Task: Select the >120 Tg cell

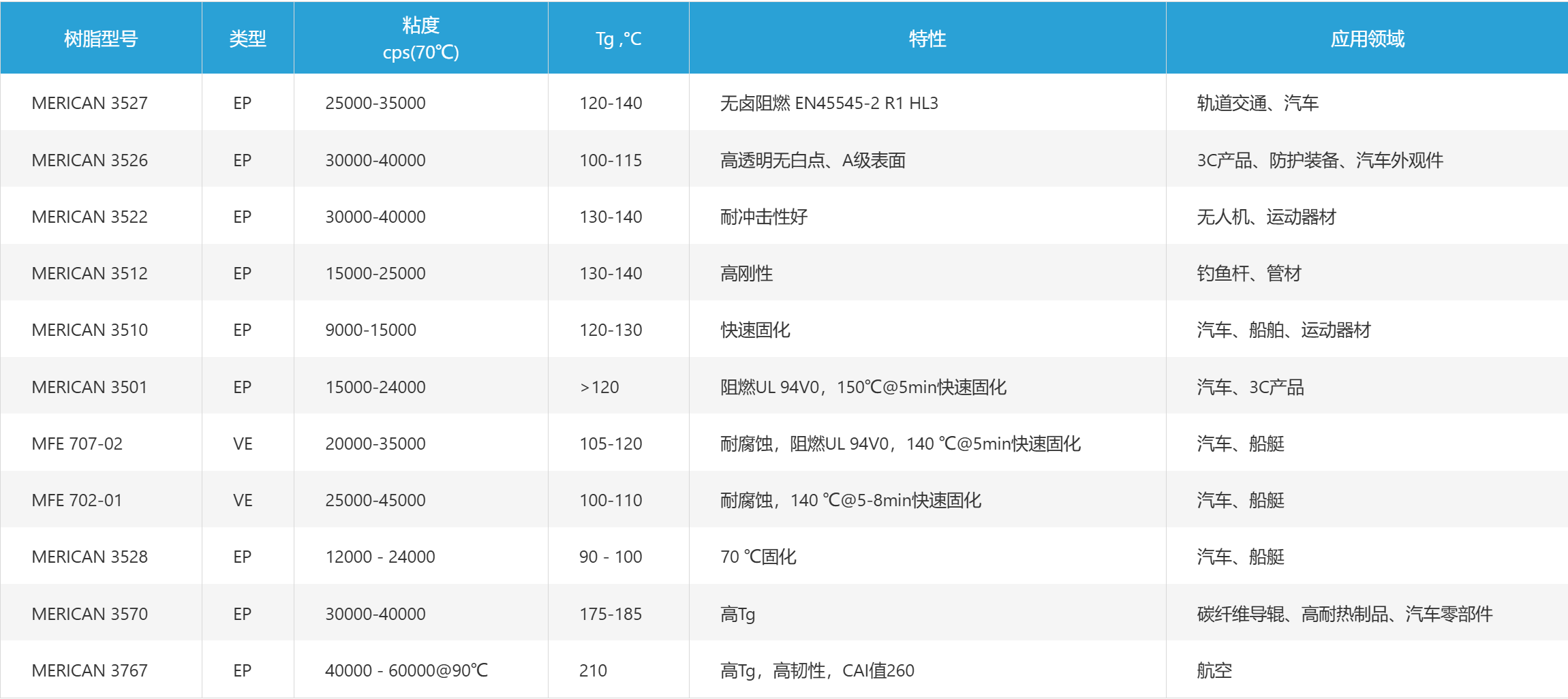Action: pos(599,387)
